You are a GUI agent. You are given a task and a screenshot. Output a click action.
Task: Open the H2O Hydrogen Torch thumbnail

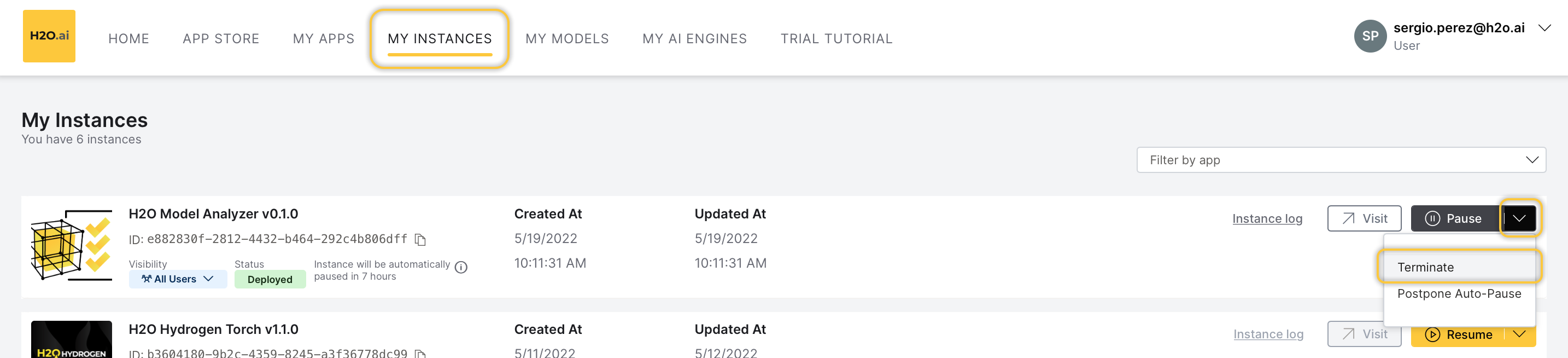(x=71, y=339)
